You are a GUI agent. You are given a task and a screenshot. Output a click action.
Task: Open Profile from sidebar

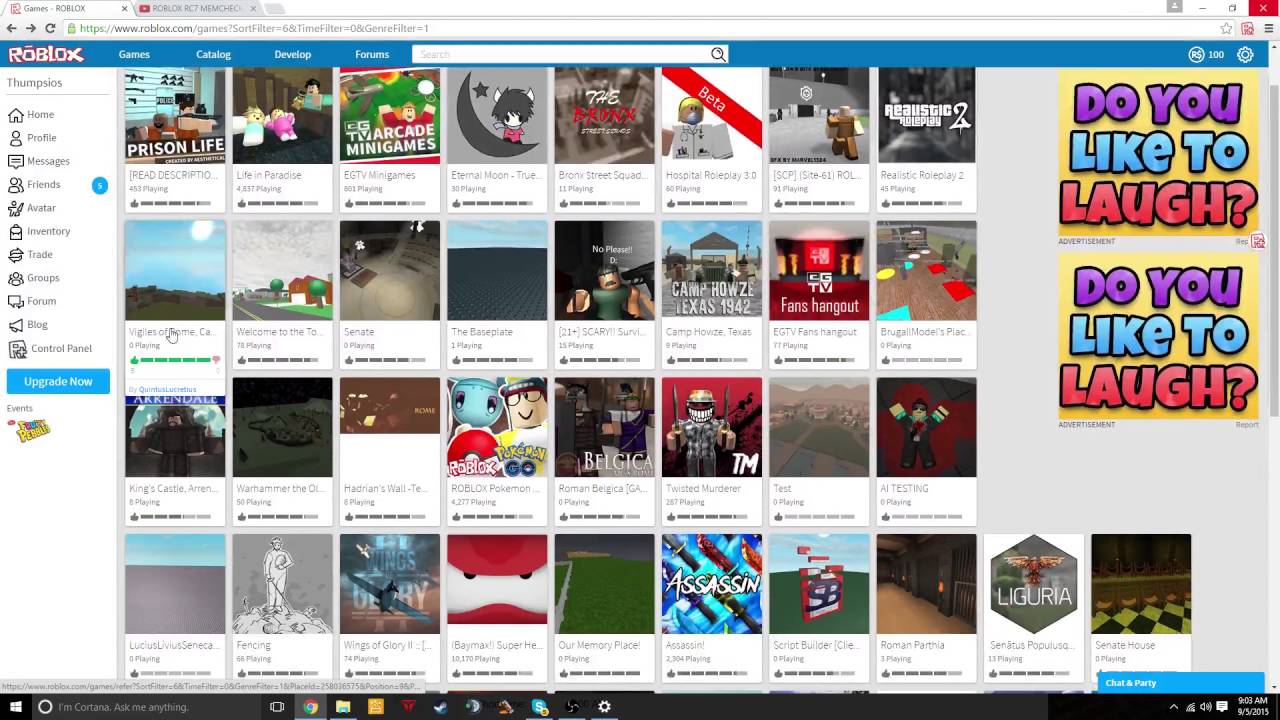tap(32, 138)
